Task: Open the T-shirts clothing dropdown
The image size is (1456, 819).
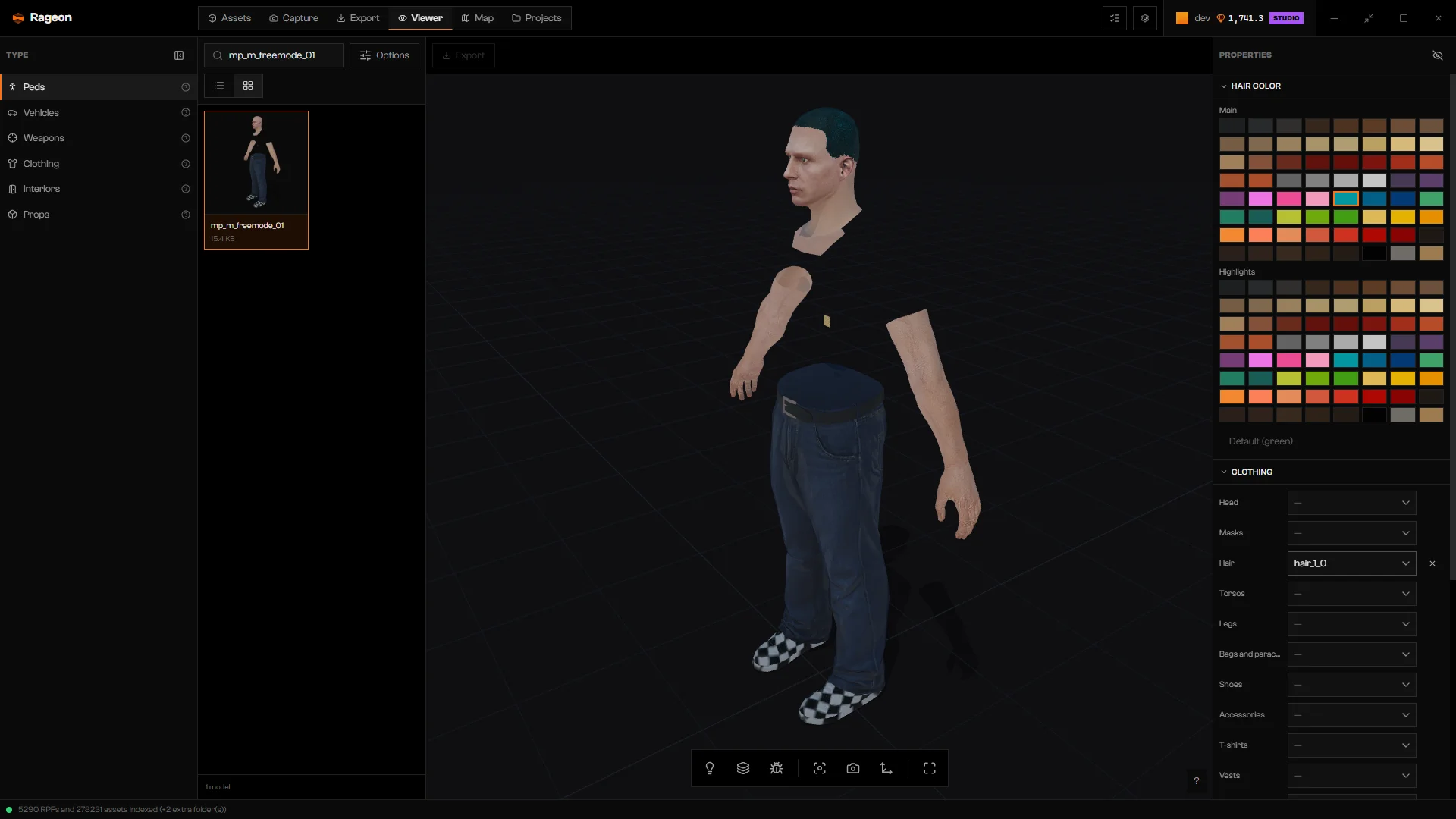Action: pyautogui.click(x=1351, y=745)
